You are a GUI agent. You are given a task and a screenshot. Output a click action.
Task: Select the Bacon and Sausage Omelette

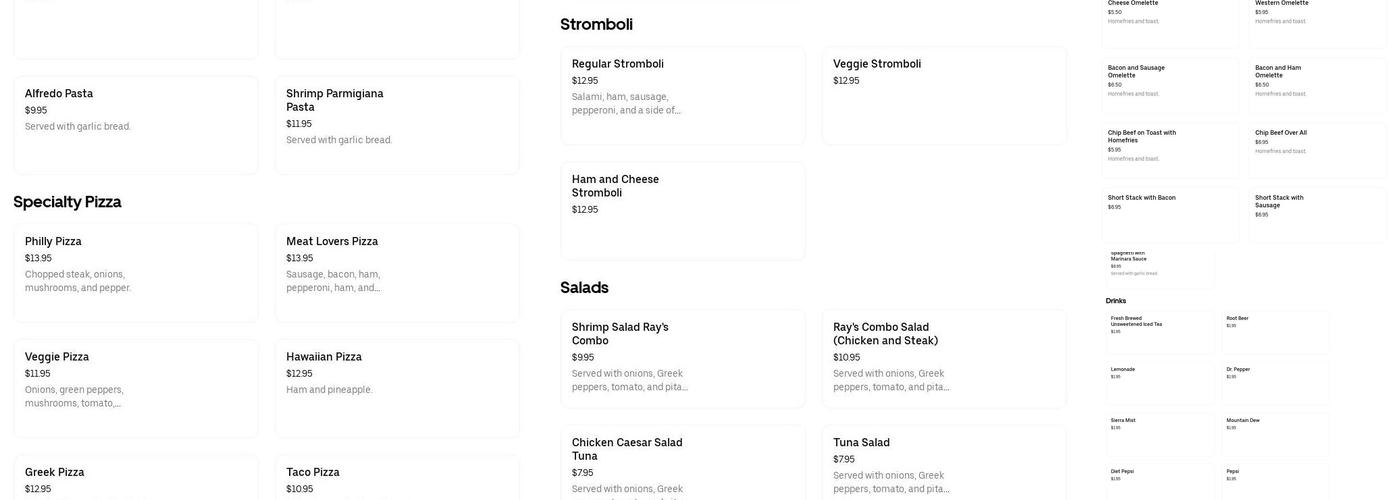pyautogui.click(x=1170, y=83)
